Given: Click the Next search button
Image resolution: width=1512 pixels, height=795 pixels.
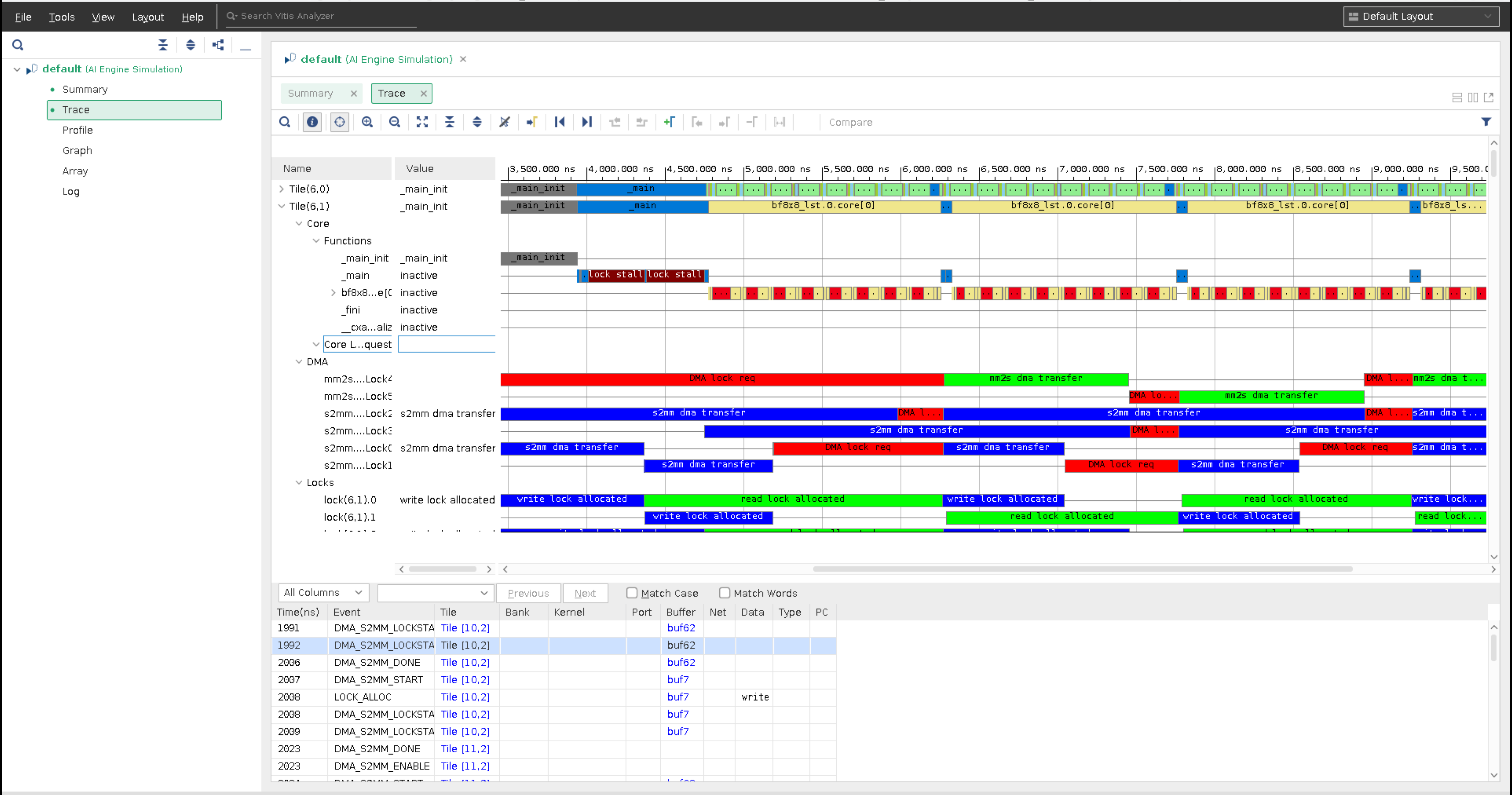Looking at the screenshot, I should [x=585, y=593].
